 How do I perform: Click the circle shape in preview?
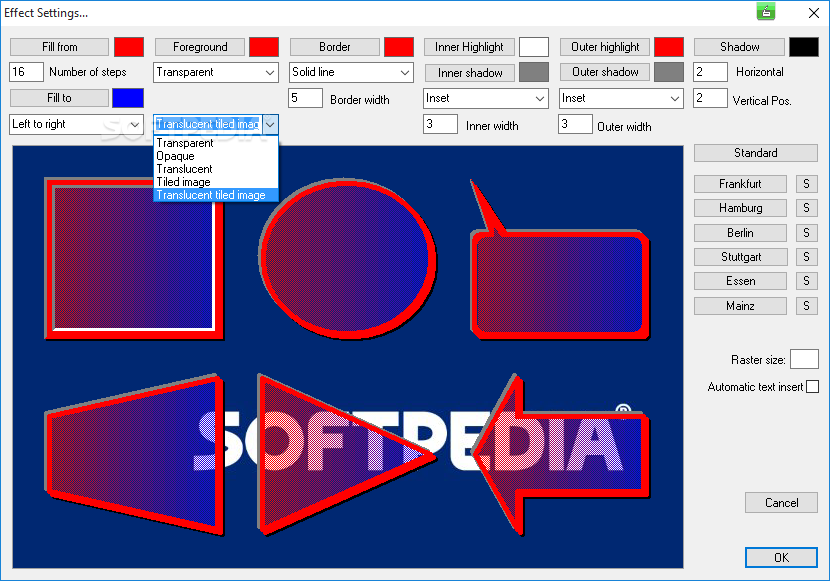click(x=347, y=258)
